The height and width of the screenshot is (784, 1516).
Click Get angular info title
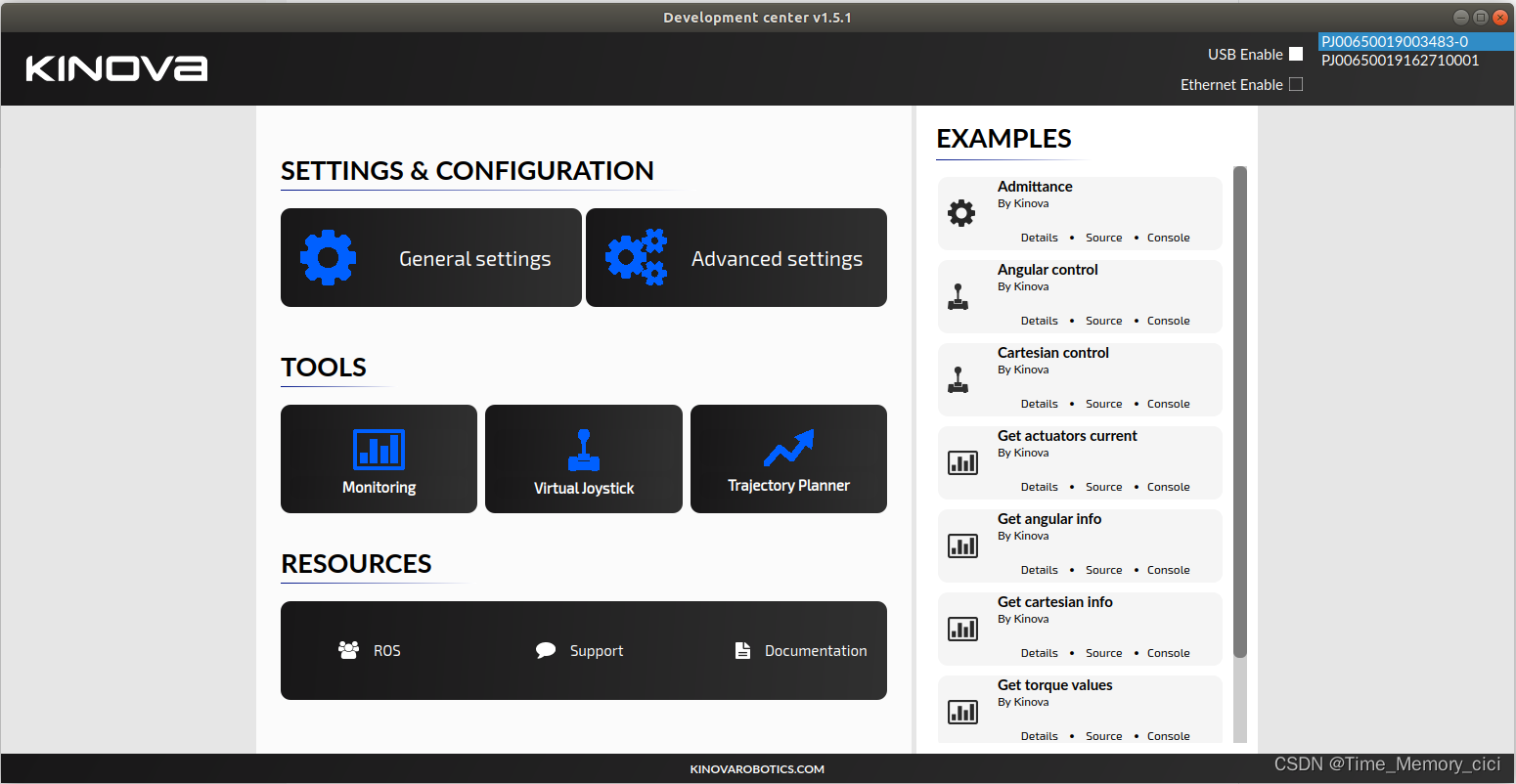tap(1049, 519)
